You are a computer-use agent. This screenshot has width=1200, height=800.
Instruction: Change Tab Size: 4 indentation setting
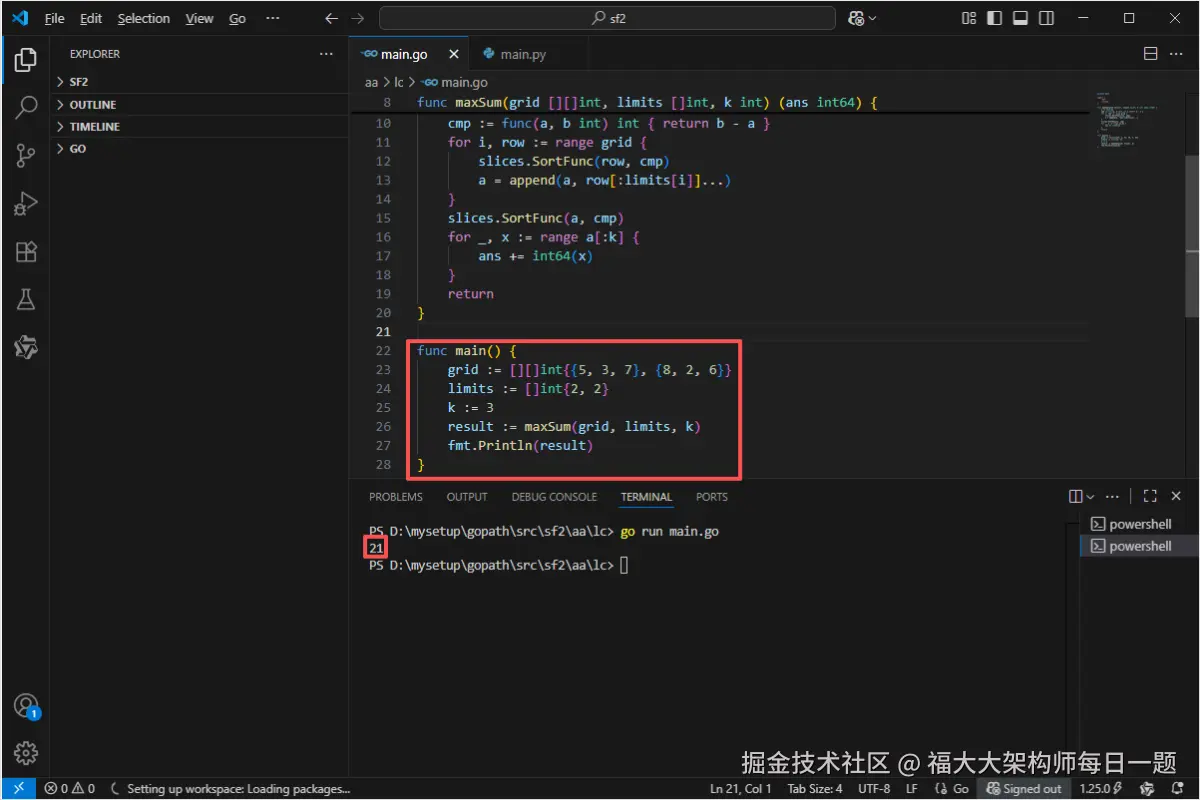pyautogui.click(x=814, y=789)
